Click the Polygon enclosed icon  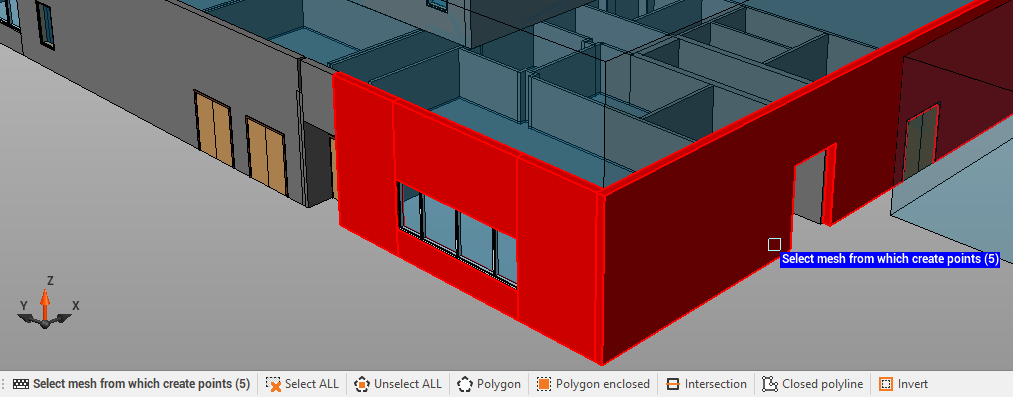(x=544, y=384)
